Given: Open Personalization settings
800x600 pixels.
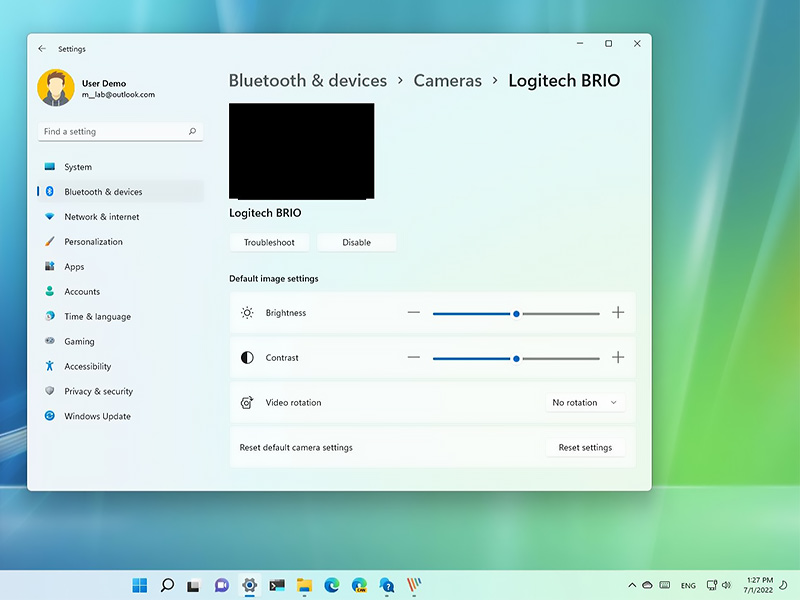Looking at the screenshot, I should click(x=120, y=242).
